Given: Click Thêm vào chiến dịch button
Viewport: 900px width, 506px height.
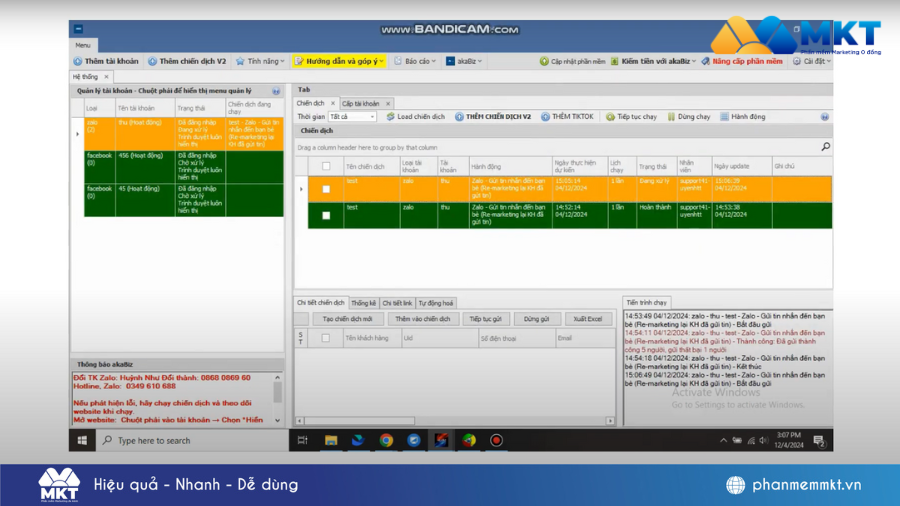Looking at the screenshot, I should point(422,319).
